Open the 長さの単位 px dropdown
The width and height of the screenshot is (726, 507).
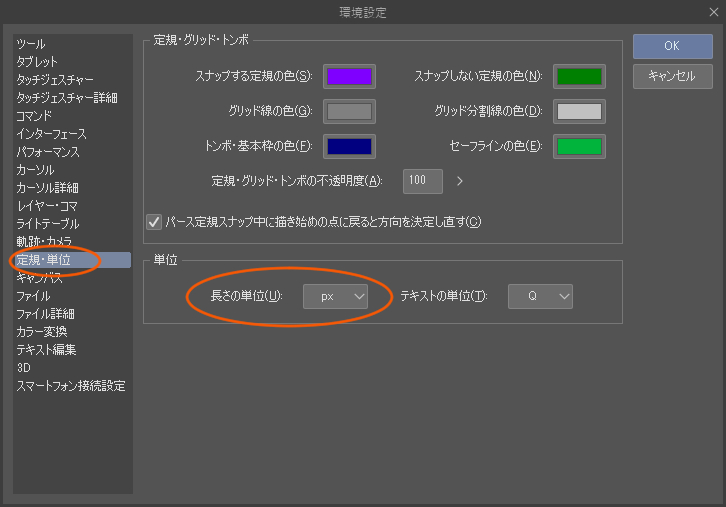coord(336,296)
